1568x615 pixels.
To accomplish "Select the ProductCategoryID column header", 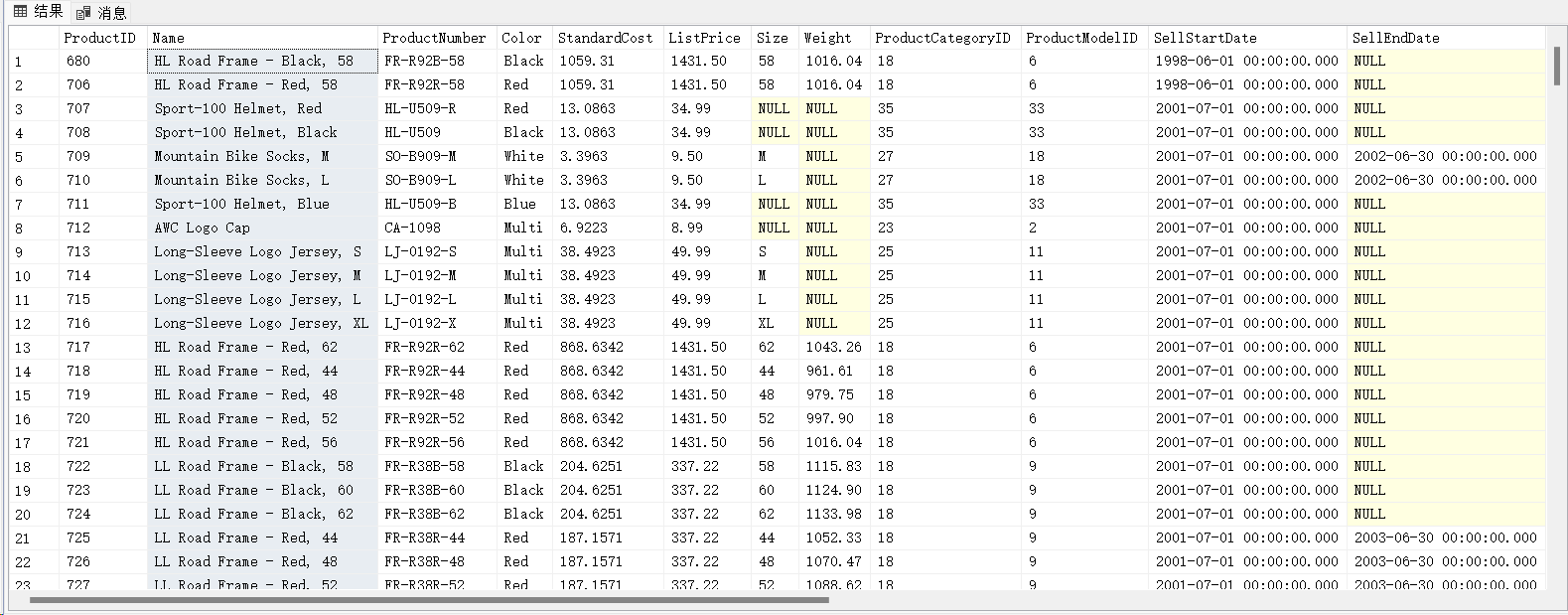I will coord(945,38).
